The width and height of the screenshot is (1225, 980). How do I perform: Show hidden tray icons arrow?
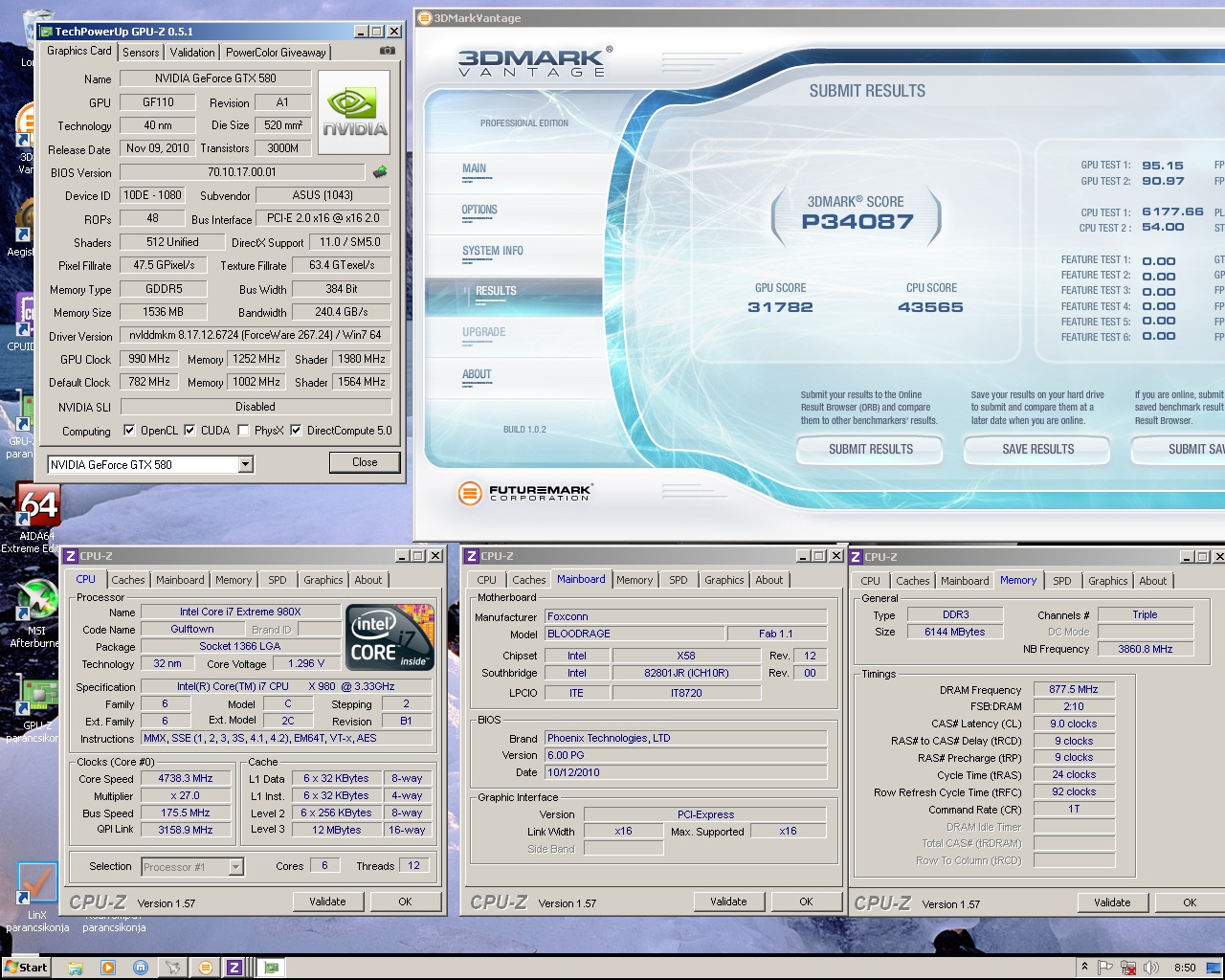(1084, 967)
